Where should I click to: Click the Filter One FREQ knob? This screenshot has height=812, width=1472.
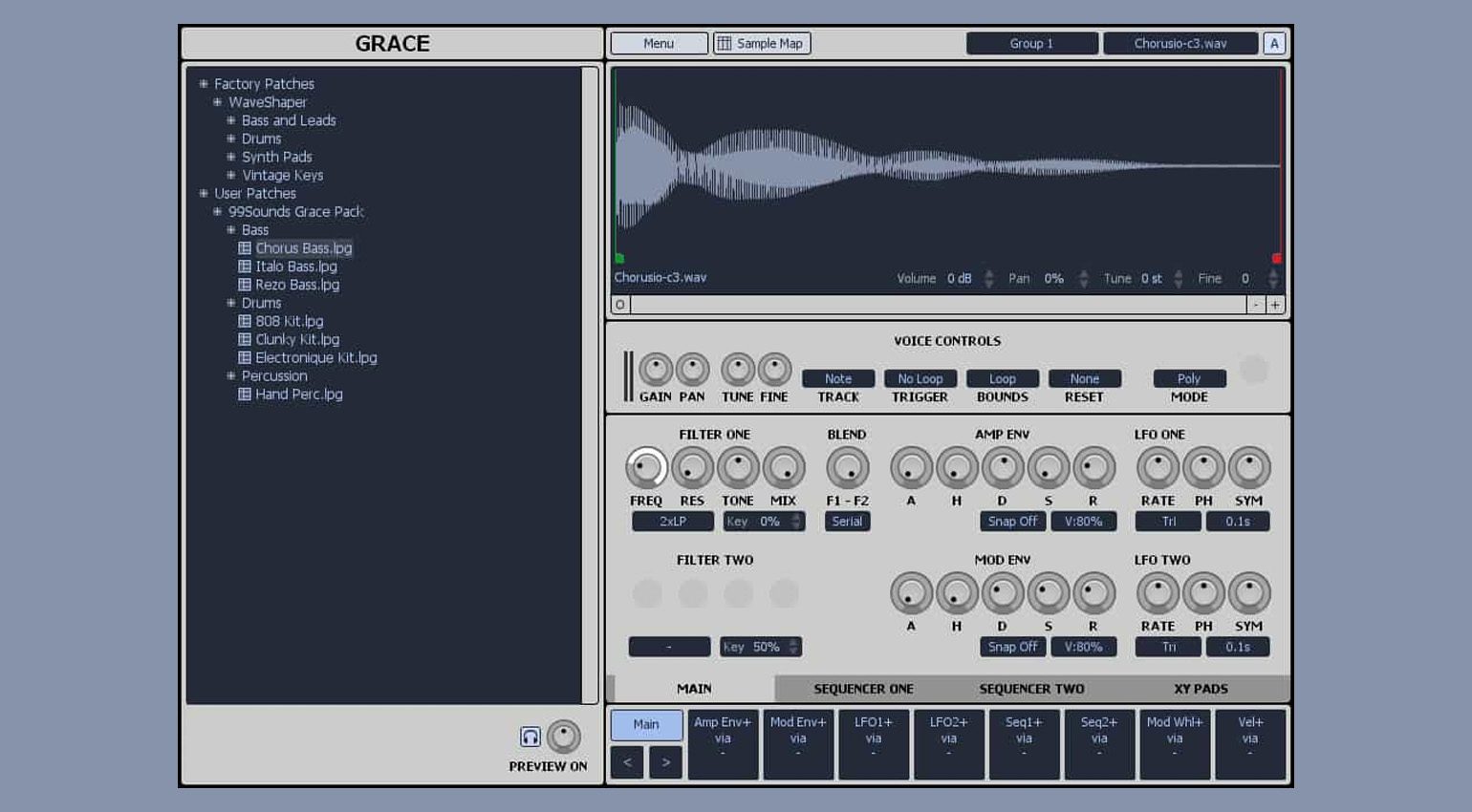pos(646,468)
